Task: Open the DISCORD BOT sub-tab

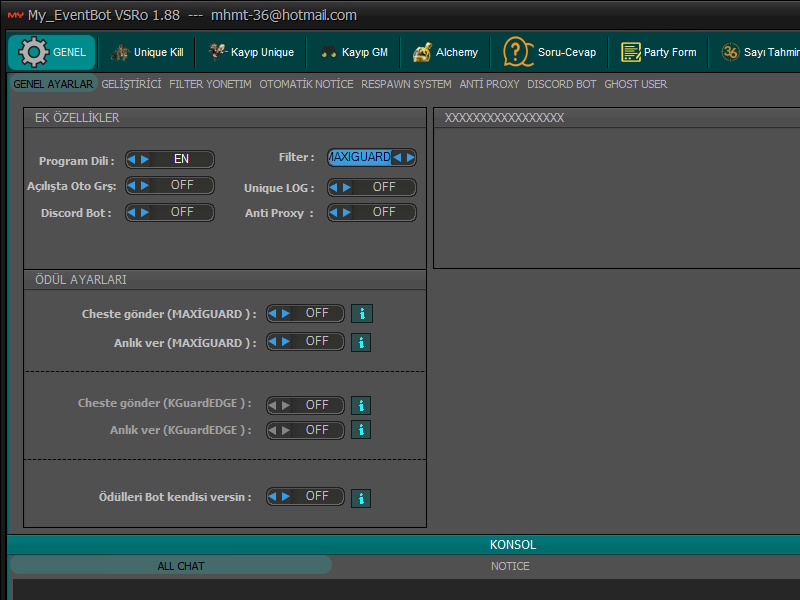Action: coord(562,84)
